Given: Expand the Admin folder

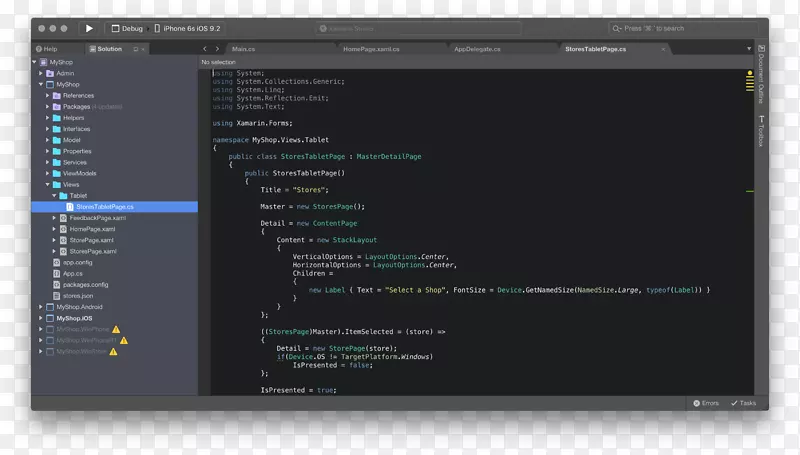Looking at the screenshot, I should [41, 73].
